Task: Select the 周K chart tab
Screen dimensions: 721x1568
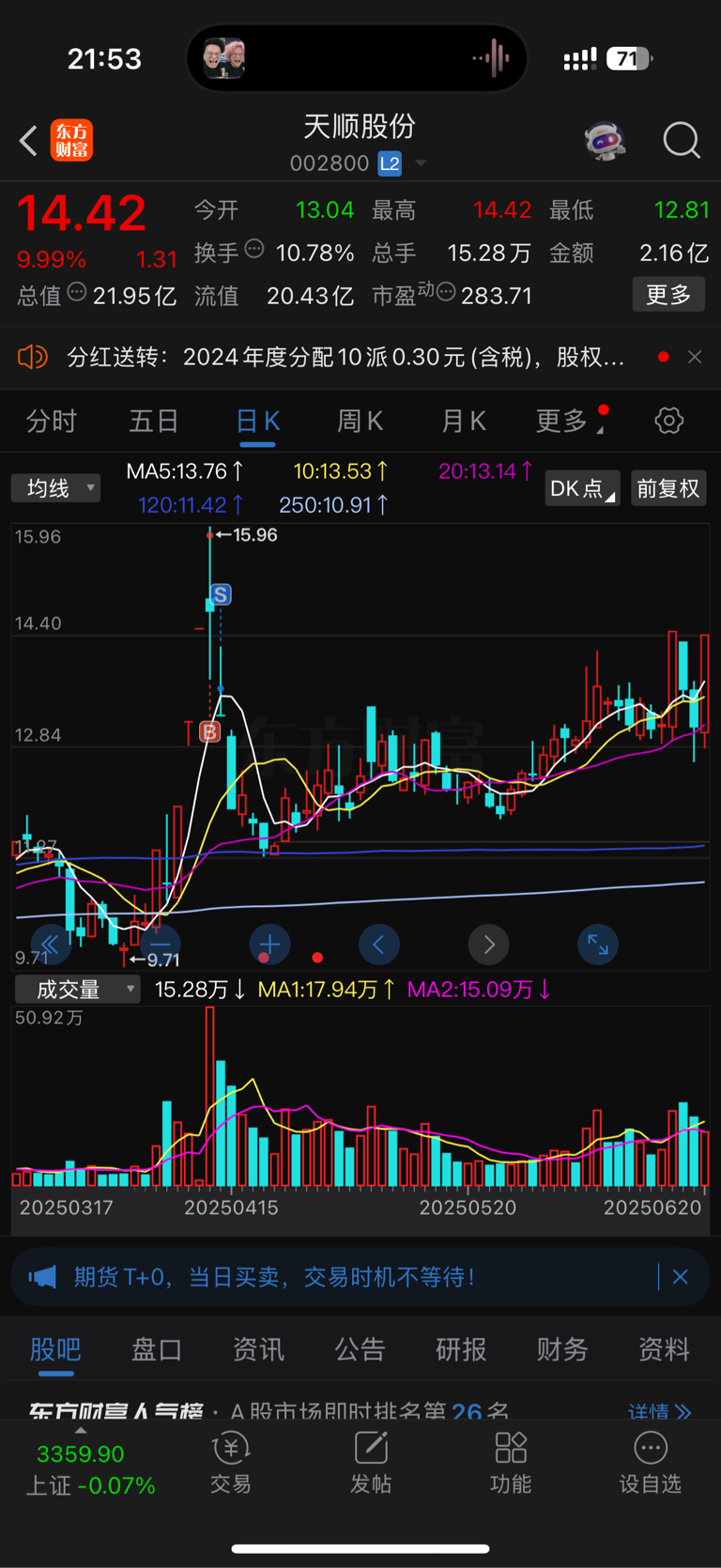Action: click(x=360, y=421)
